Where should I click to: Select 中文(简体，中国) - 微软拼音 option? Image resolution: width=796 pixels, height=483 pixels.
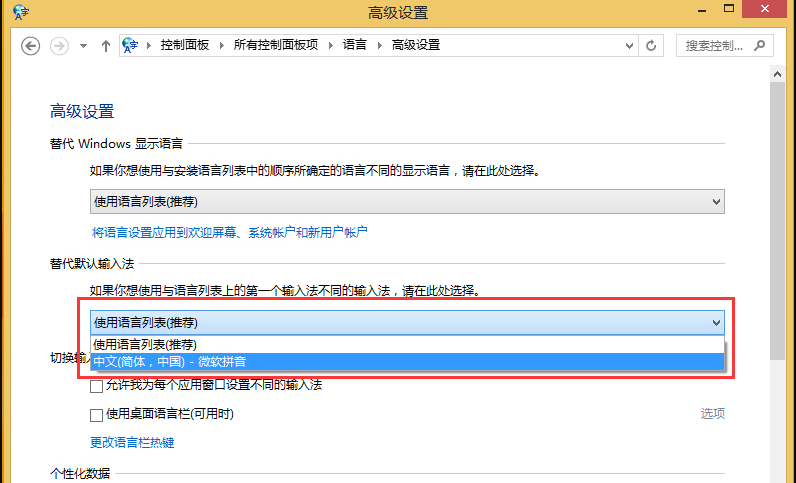click(x=406, y=361)
